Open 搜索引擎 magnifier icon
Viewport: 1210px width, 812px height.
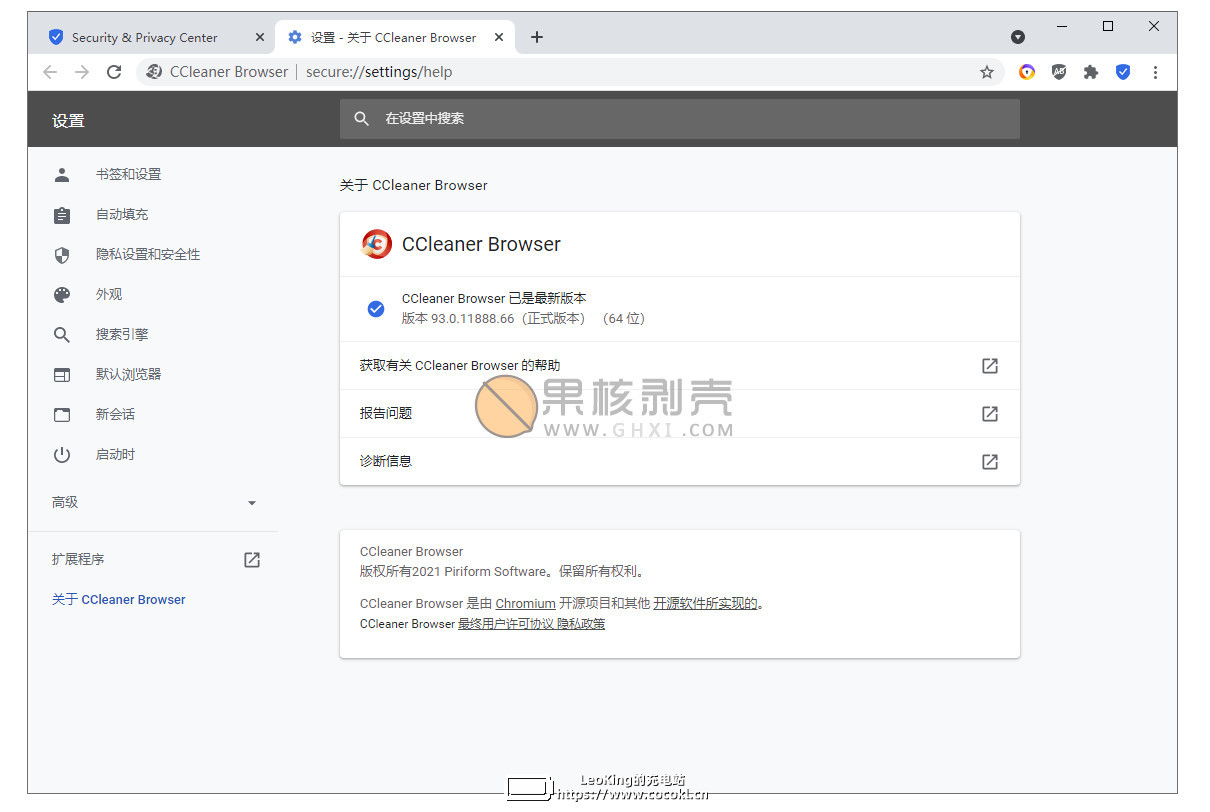click(x=62, y=334)
